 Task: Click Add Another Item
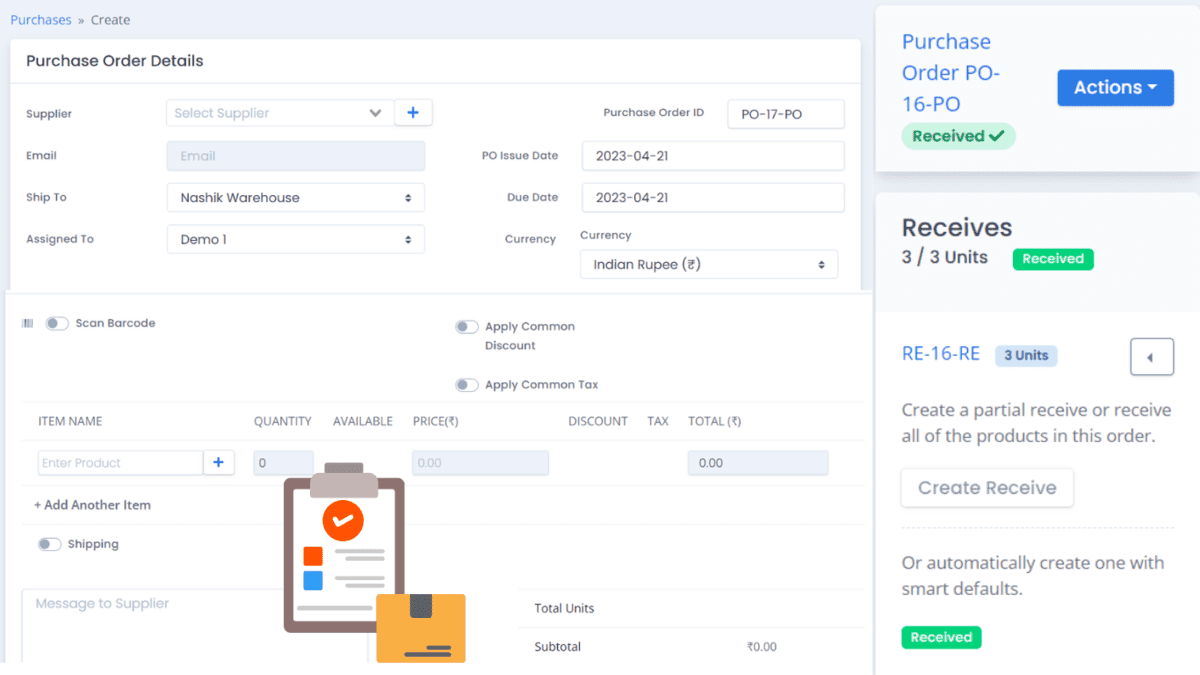point(92,505)
